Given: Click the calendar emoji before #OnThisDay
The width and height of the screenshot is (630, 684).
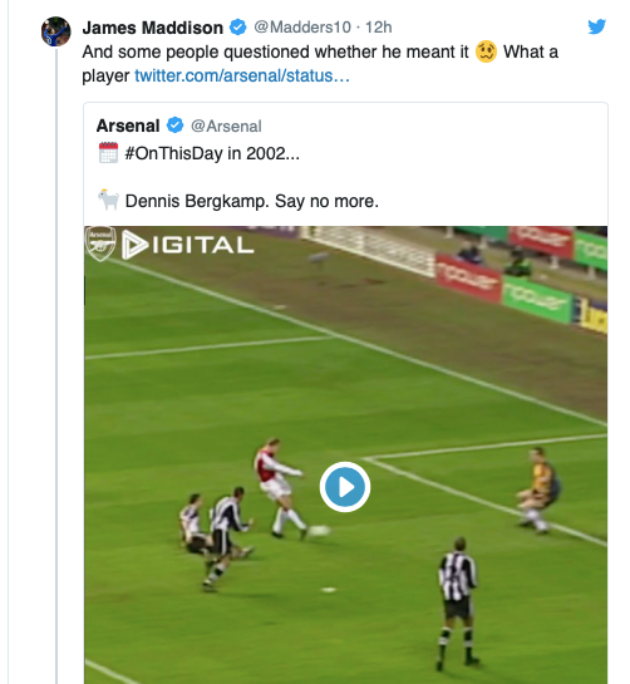Looking at the screenshot, I should (x=108, y=157).
